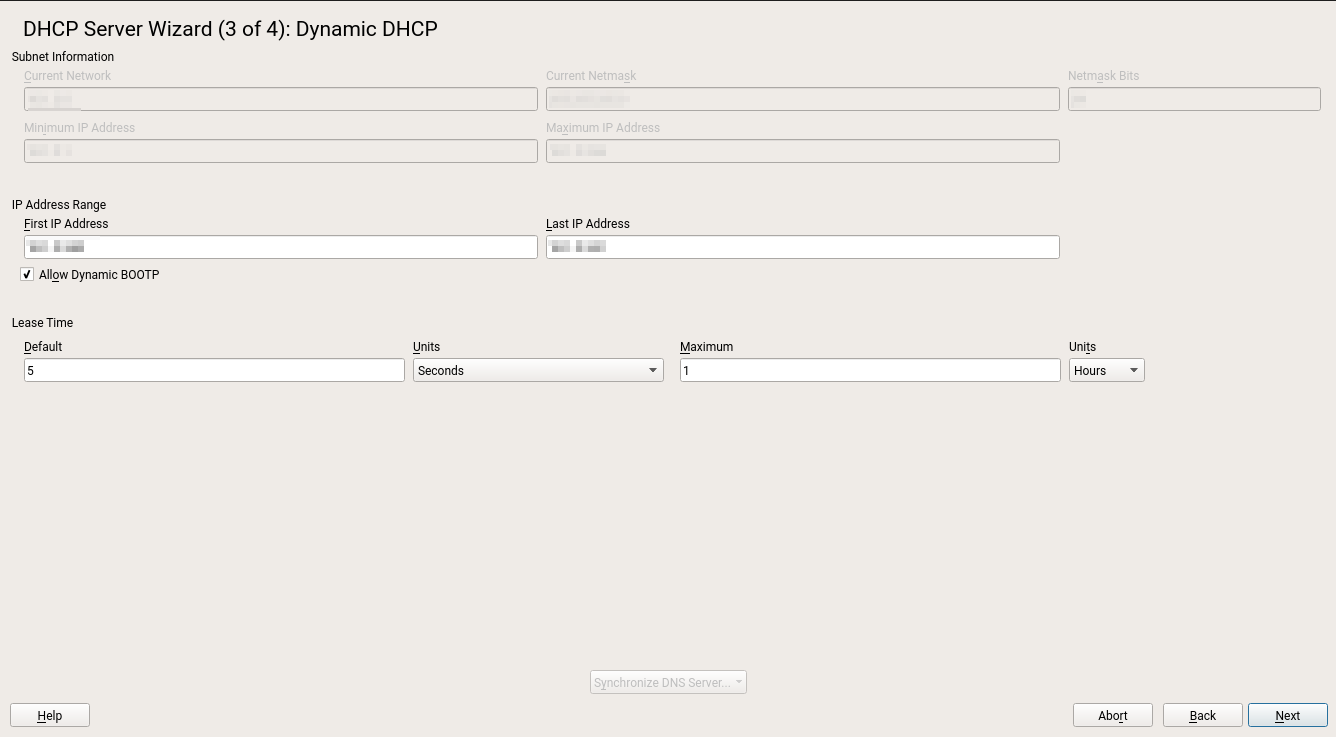Select the Default lease time input
This screenshot has width=1336, height=737.
click(213, 369)
